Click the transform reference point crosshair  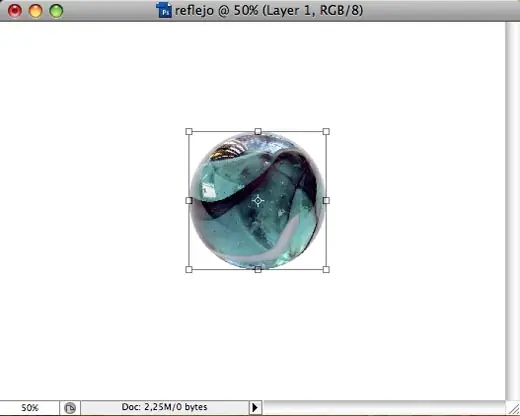258,201
